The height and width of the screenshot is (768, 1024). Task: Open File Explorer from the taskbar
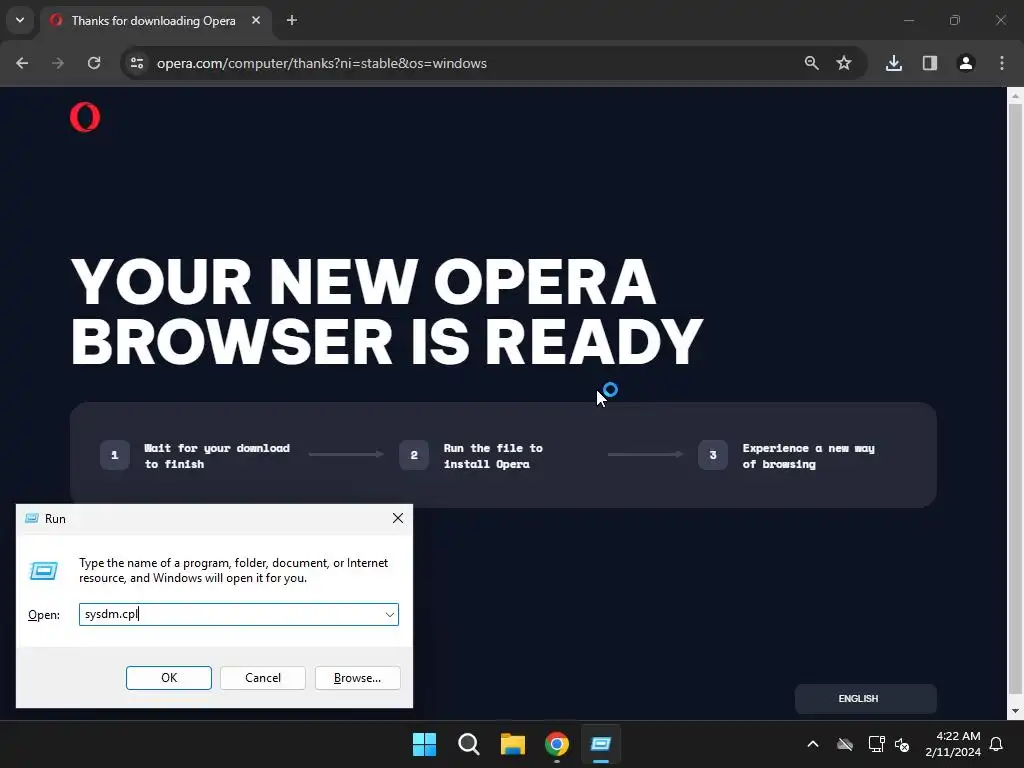(513, 744)
